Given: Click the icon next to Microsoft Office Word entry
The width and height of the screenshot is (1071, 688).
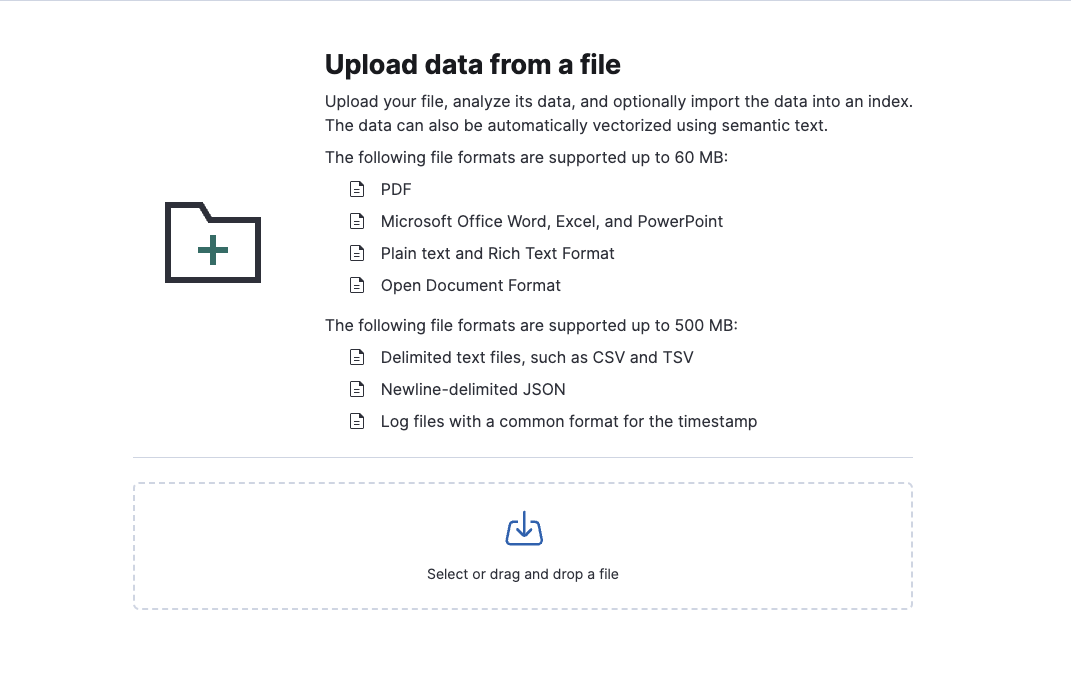Looking at the screenshot, I should coord(357,221).
